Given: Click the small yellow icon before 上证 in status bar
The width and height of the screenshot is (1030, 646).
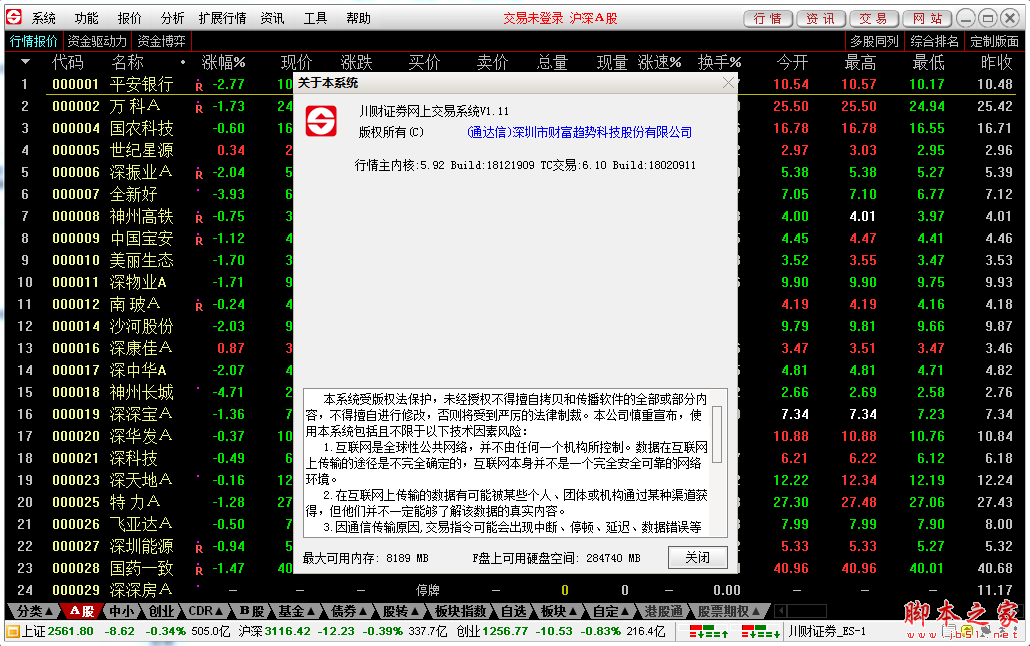Looking at the screenshot, I should click(12, 632).
